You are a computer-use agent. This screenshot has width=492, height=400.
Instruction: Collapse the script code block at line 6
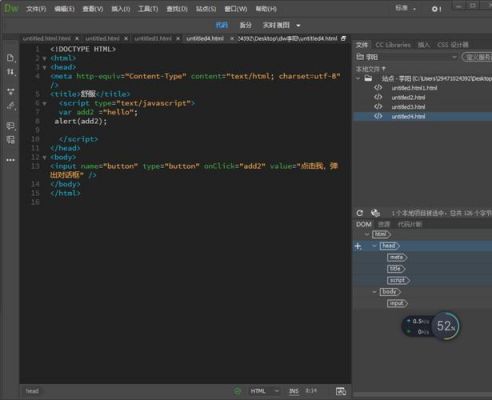tap(44, 104)
